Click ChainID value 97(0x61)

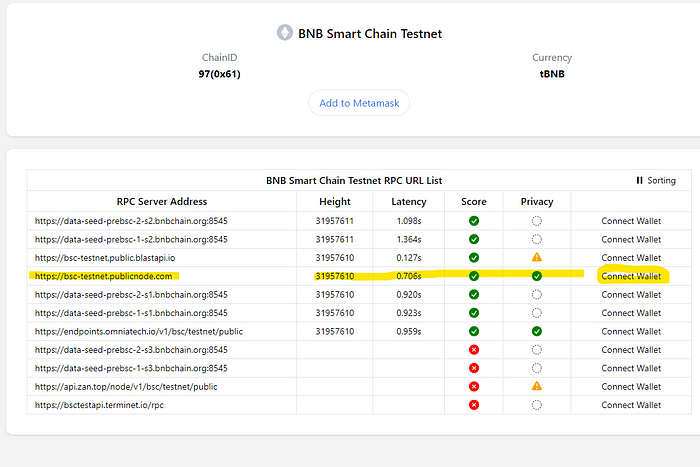click(219, 74)
